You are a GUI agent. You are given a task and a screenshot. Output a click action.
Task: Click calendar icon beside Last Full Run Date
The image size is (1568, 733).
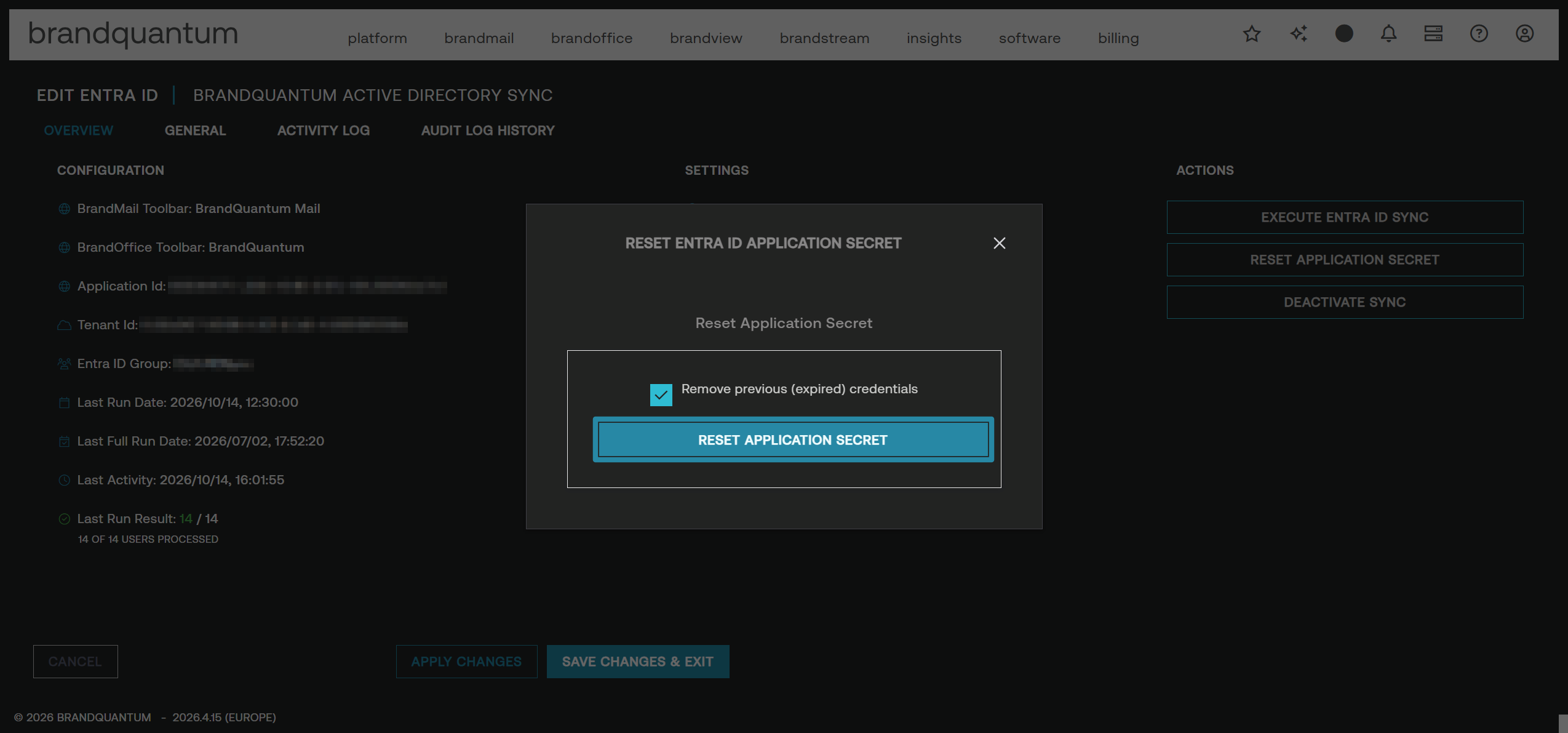point(64,442)
